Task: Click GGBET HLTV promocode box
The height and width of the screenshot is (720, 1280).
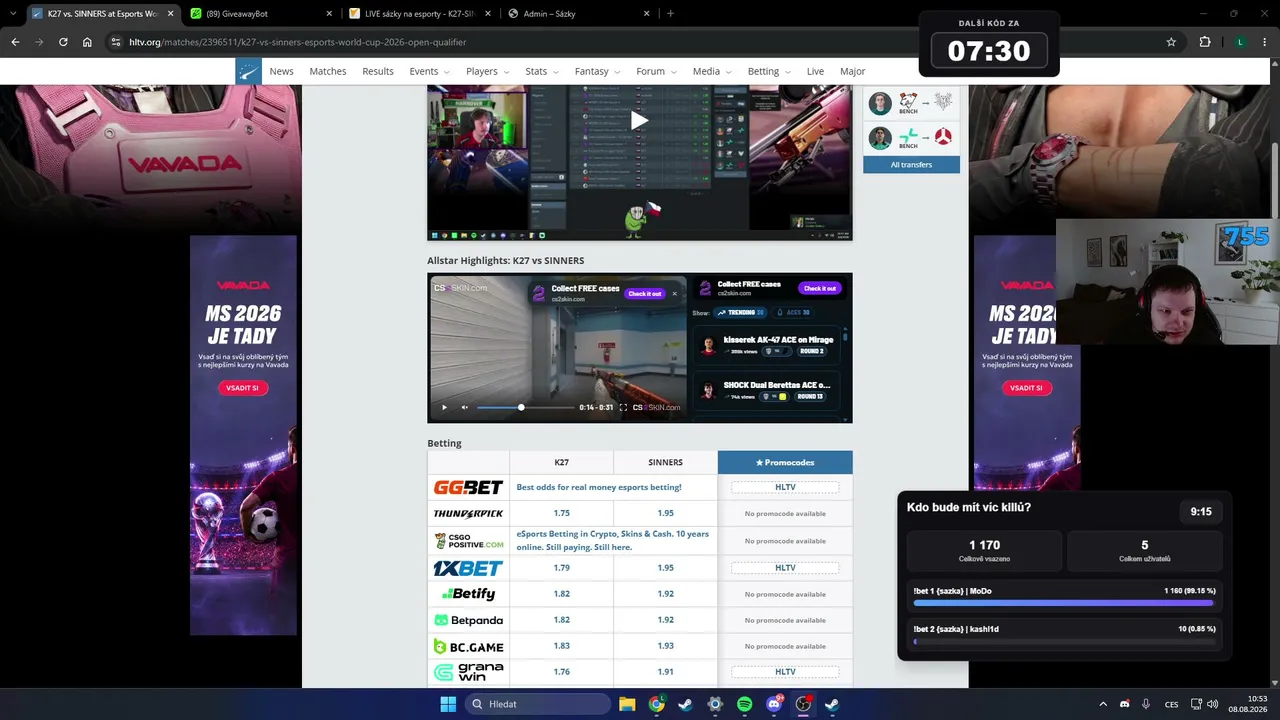Action: tap(785, 487)
